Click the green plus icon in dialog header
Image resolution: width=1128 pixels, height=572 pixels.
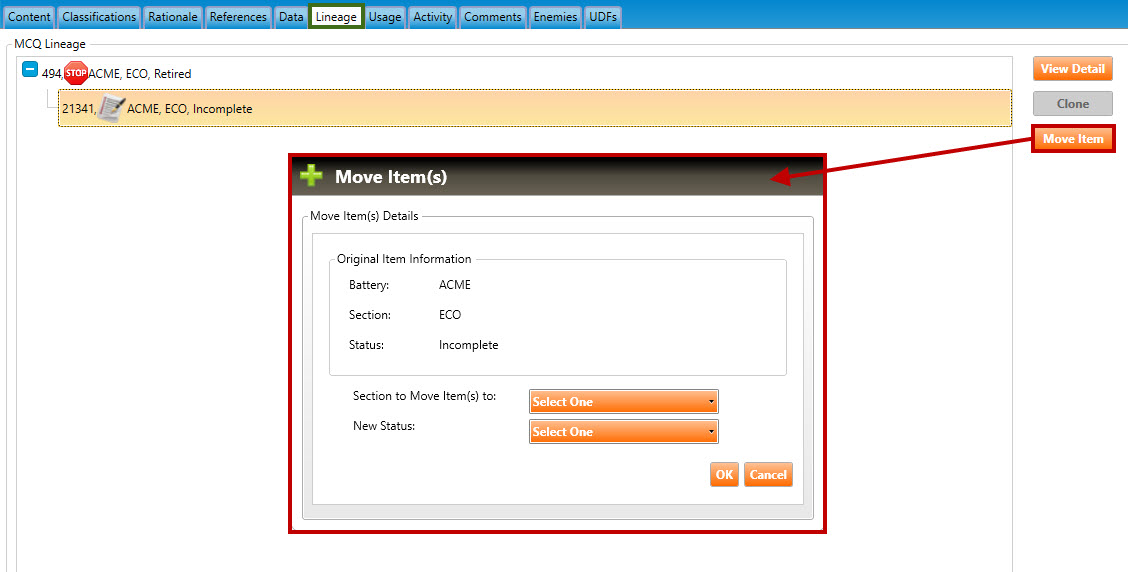[x=312, y=176]
